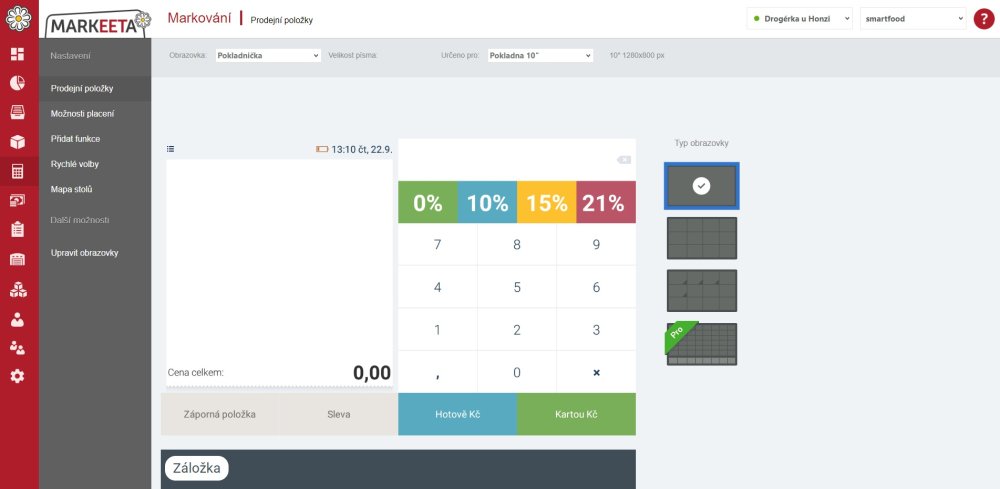
Task: Open Možnosti placení menu item
Action: (x=95, y=113)
